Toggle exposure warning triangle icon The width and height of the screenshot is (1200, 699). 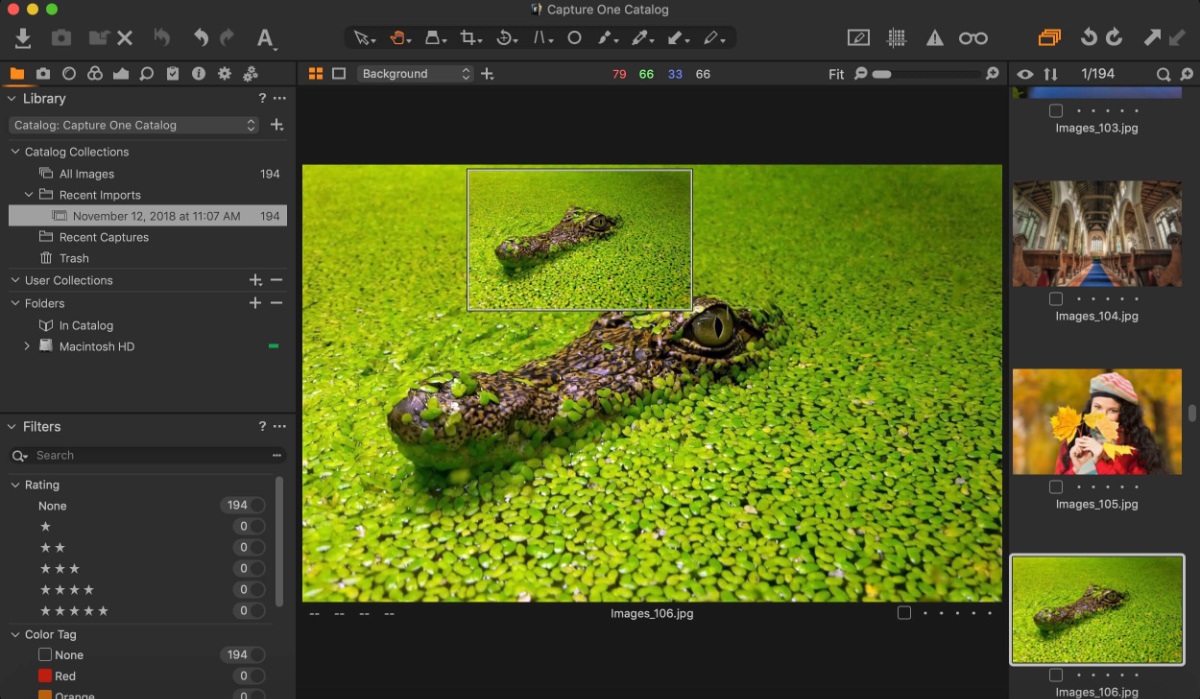point(934,38)
